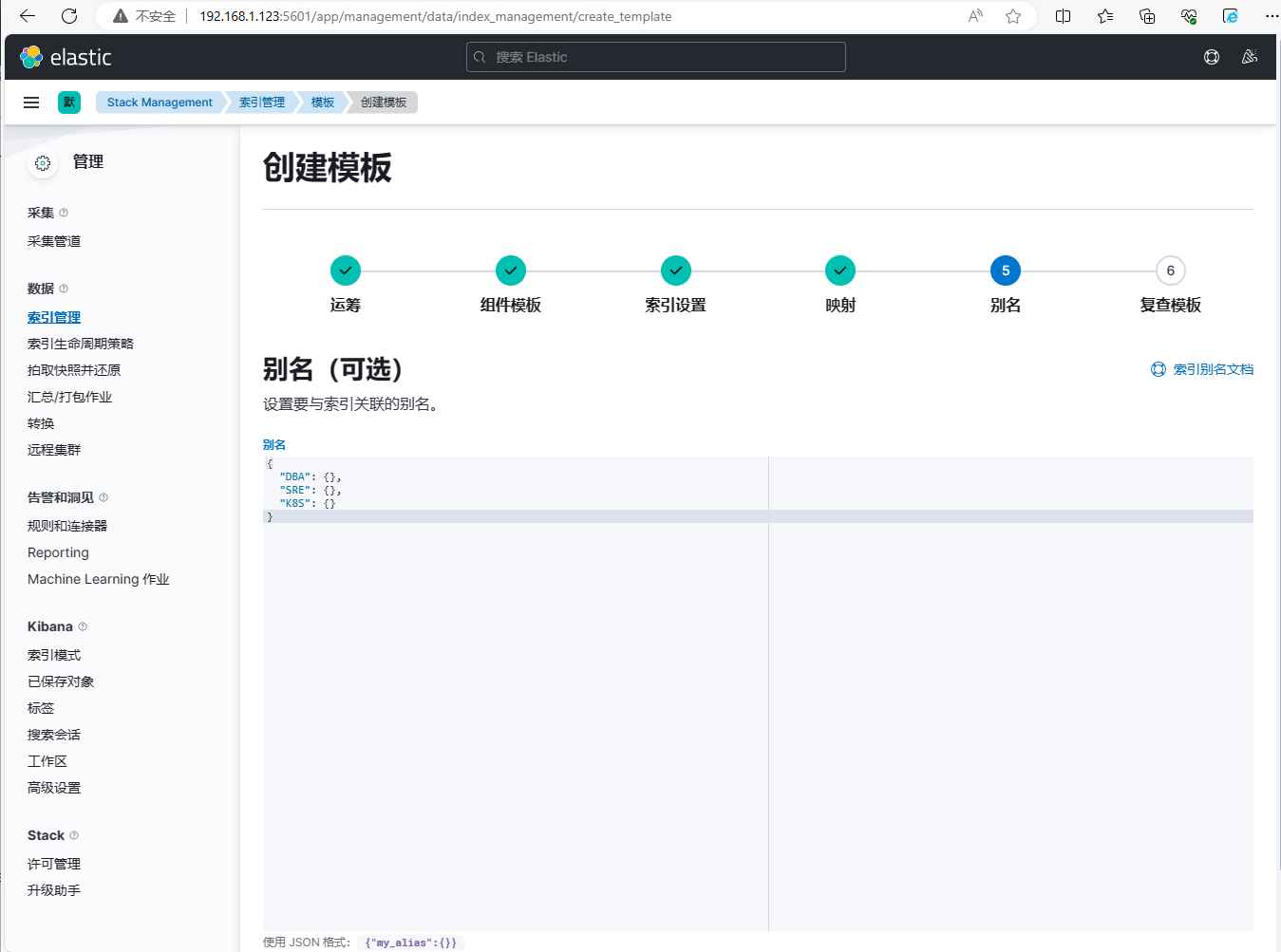Open Machine Learning jobs in sidebar
1281x952 pixels.
pos(98,579)
